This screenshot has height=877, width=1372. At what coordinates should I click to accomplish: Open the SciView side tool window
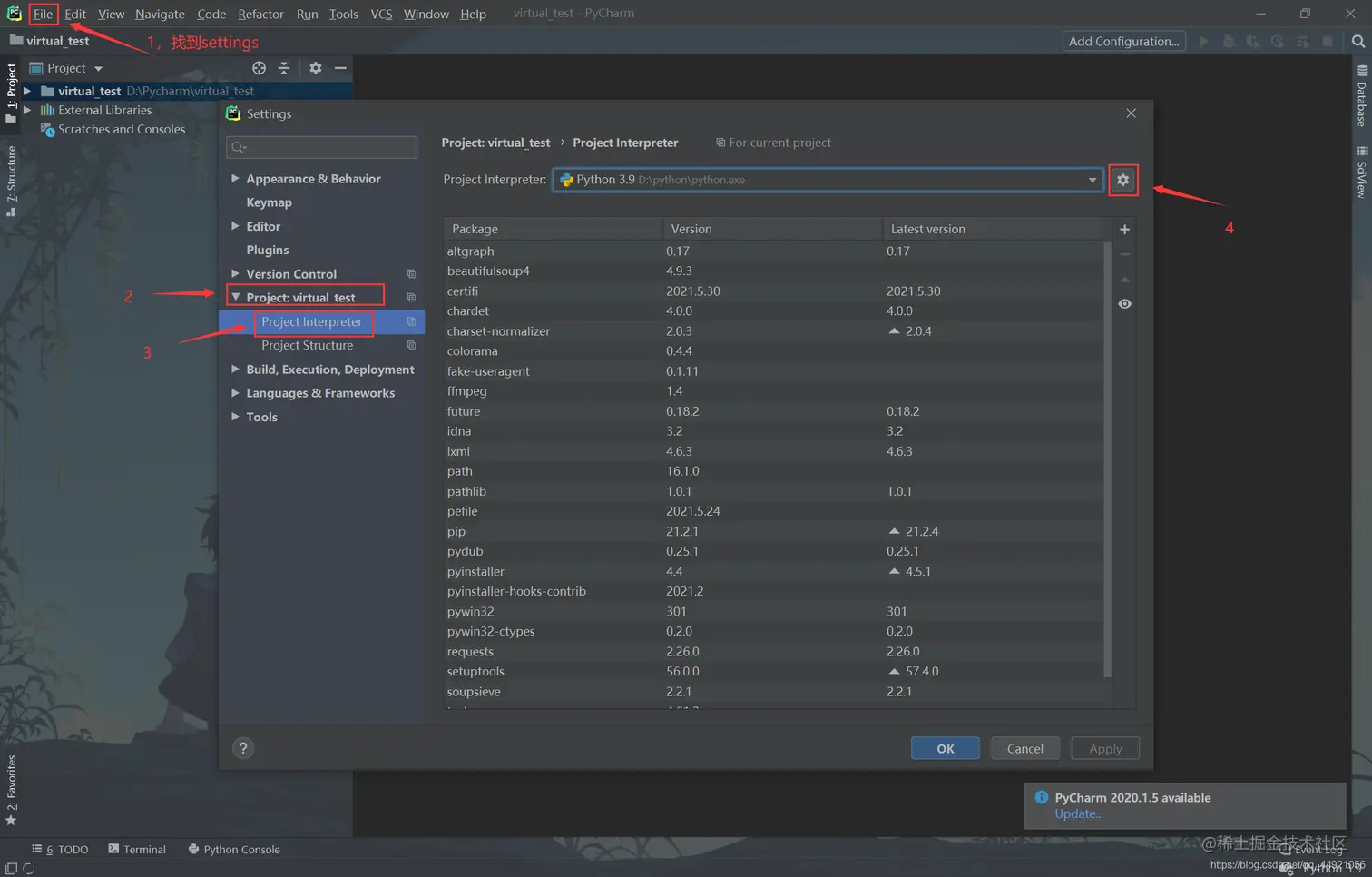[1362, 172]
